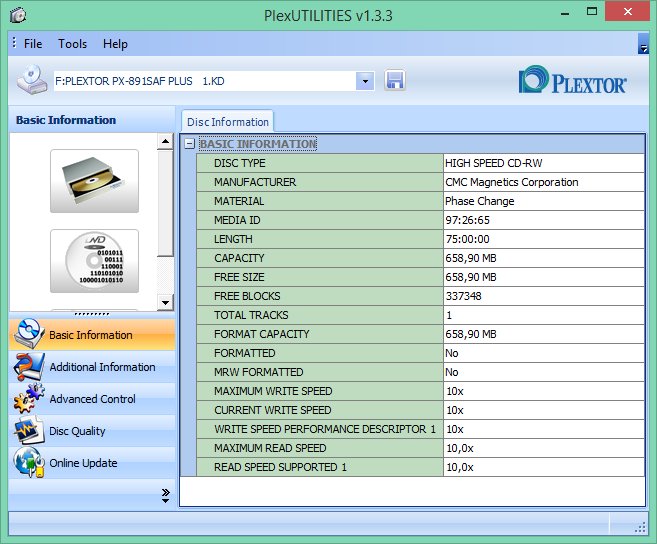Select the TOTAL TRACKS row label
Viewport: 657px width, 544px height.
[x=251, y=315]
